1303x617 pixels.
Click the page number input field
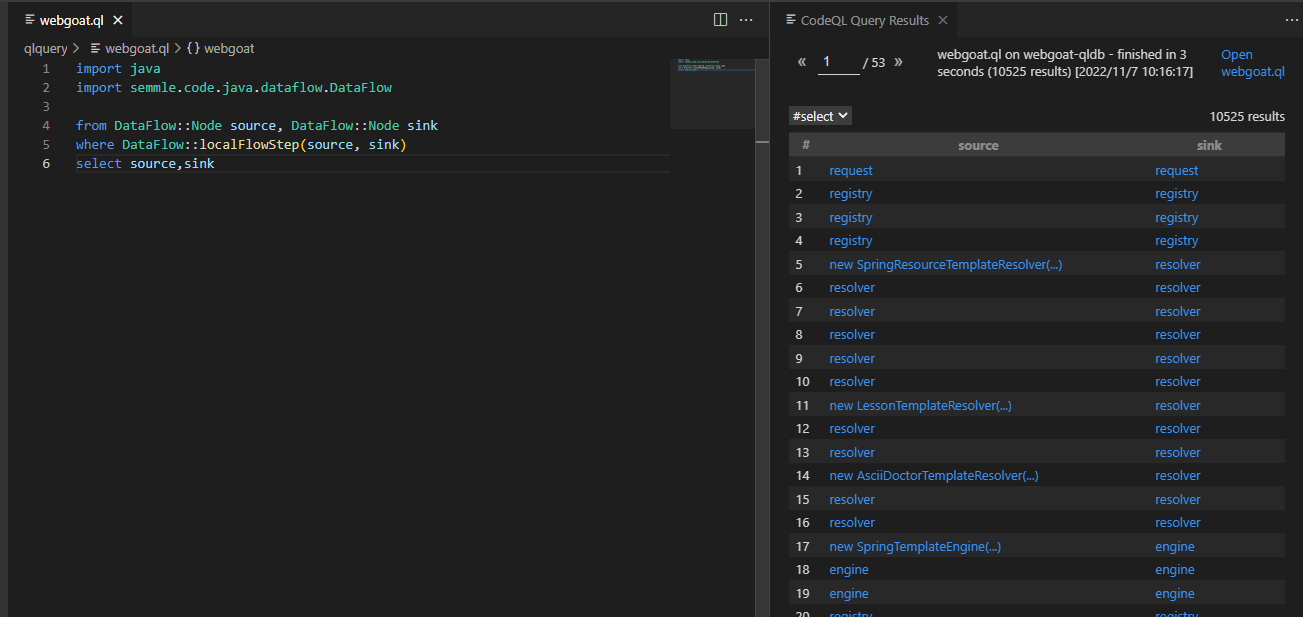(x=838, y=62)
